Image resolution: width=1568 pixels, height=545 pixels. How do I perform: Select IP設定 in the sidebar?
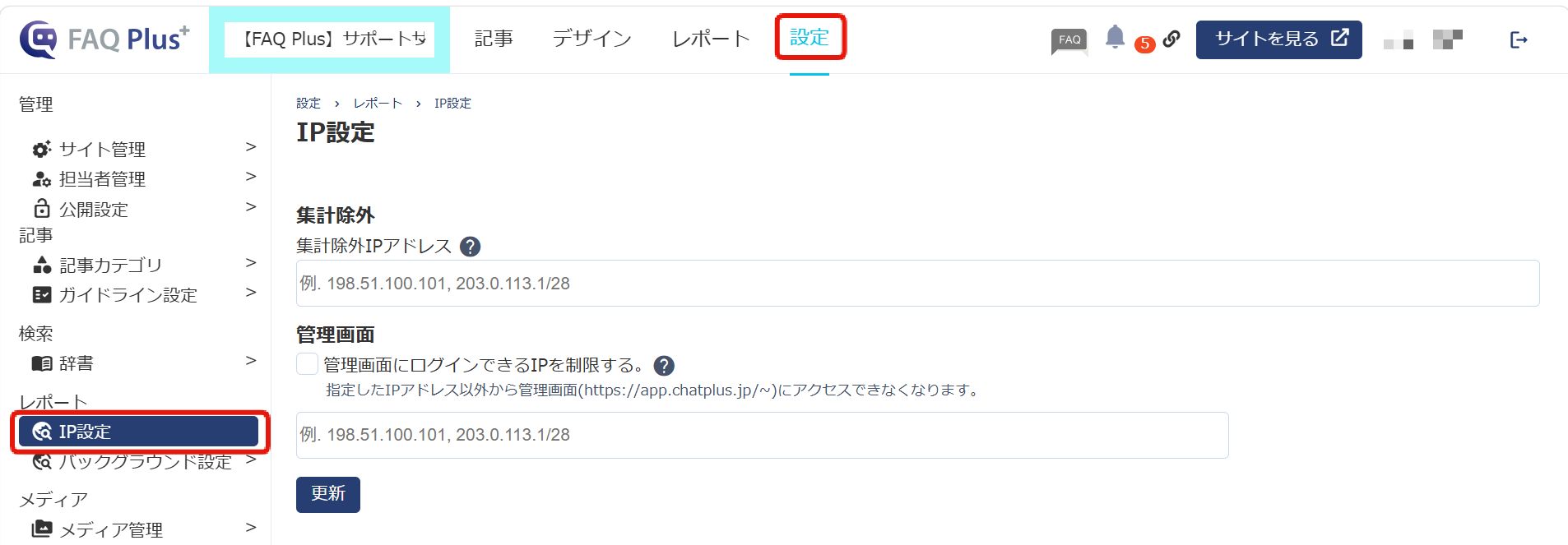138,432
